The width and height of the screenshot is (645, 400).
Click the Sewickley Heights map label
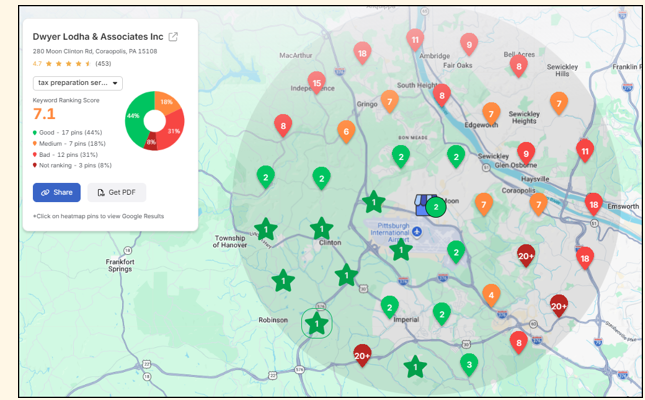(x=524, y=117)
